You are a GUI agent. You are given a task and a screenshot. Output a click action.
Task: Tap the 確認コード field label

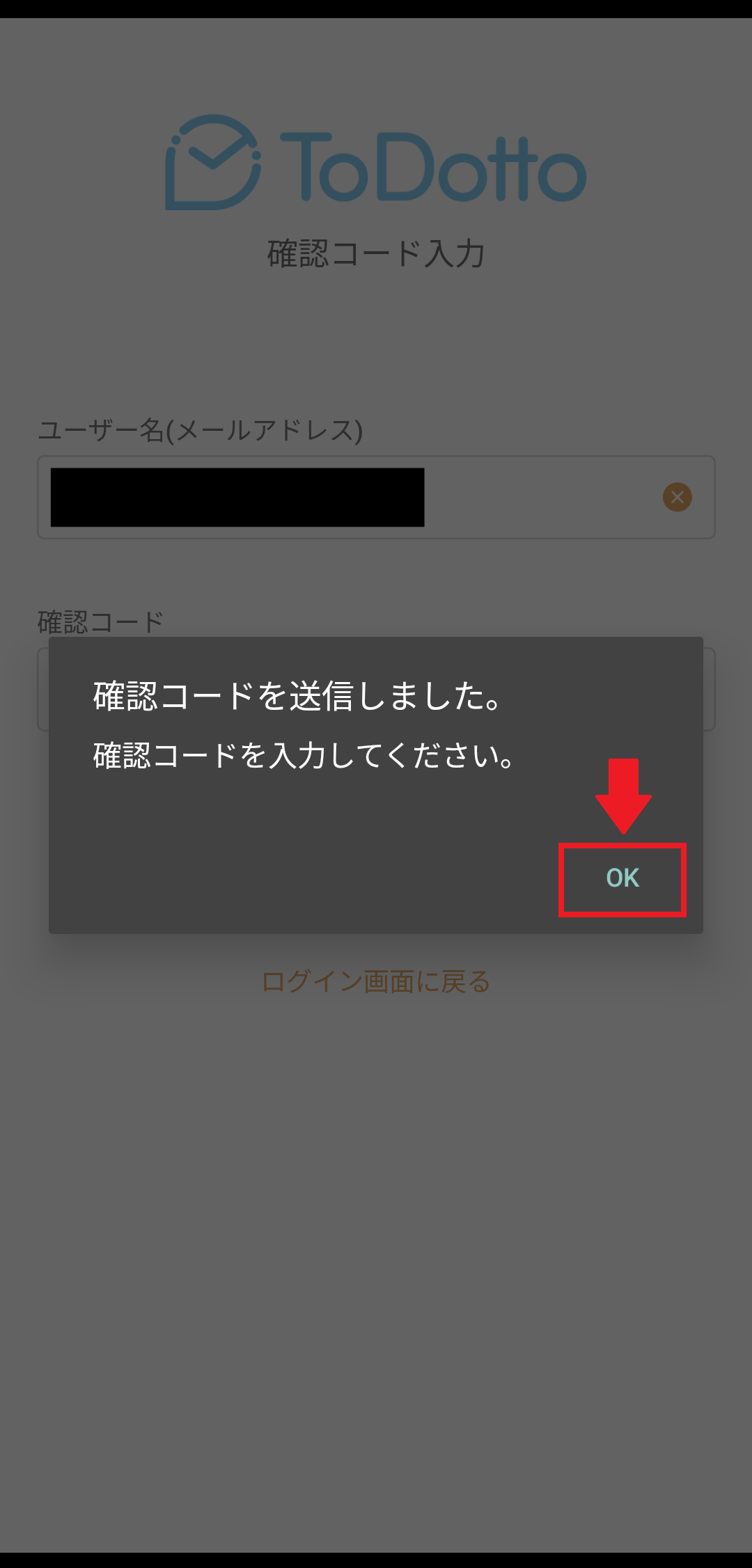click(100, 621)
